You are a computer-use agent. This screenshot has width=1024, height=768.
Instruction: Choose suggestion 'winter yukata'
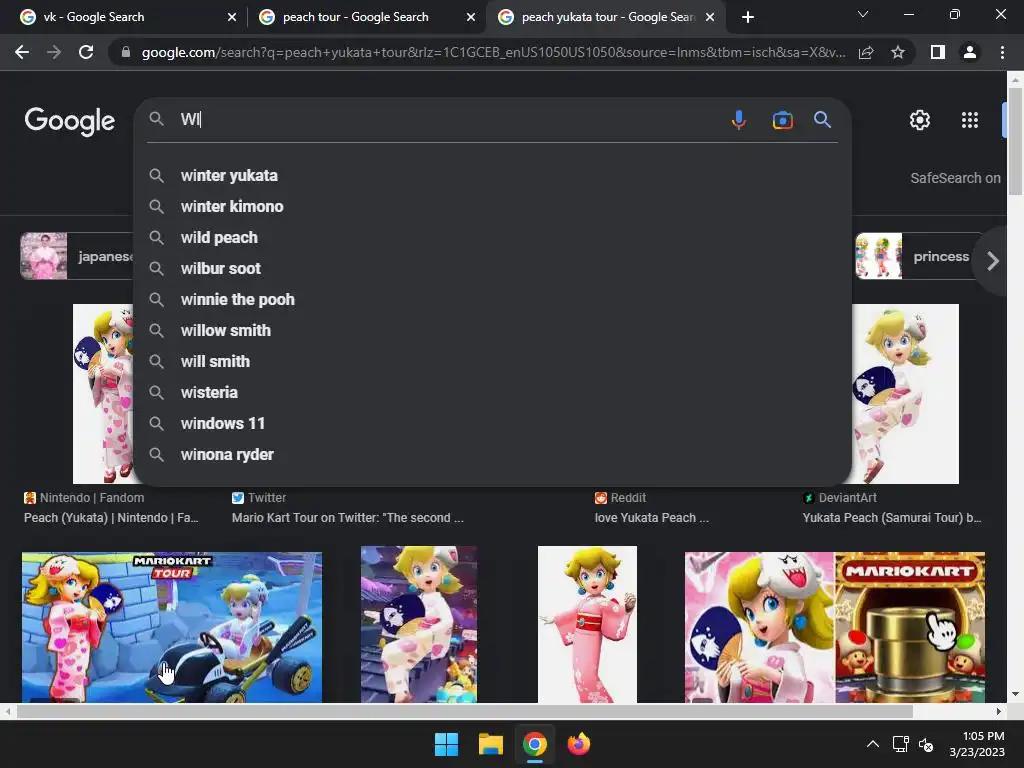(x=492, y=176)
